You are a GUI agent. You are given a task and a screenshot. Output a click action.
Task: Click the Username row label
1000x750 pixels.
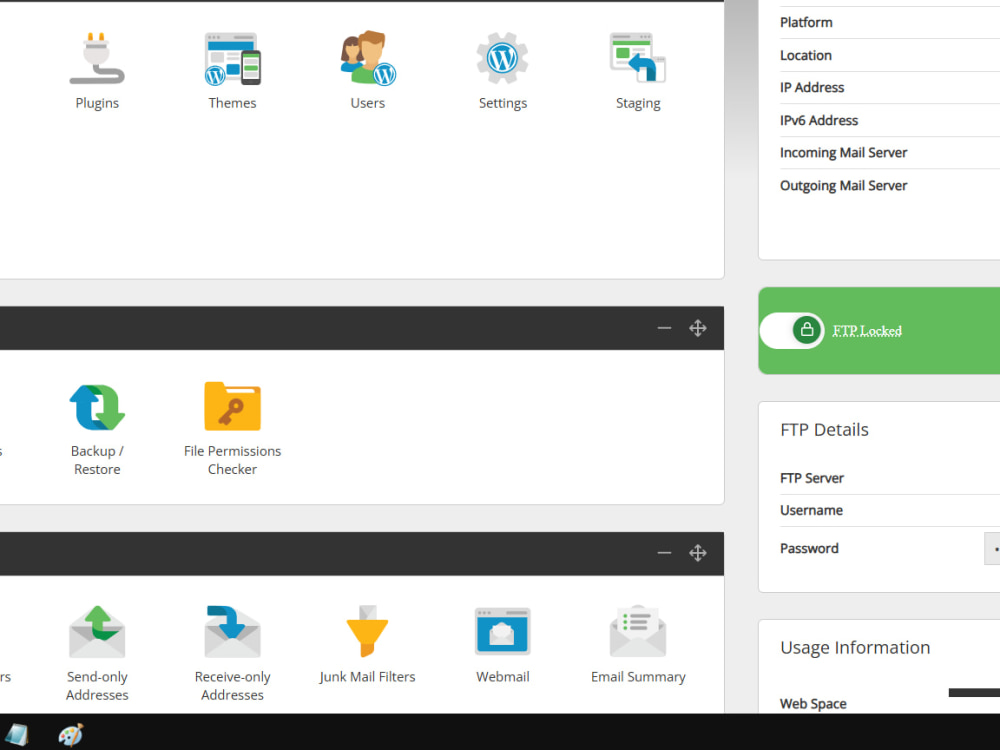[811, 510]
